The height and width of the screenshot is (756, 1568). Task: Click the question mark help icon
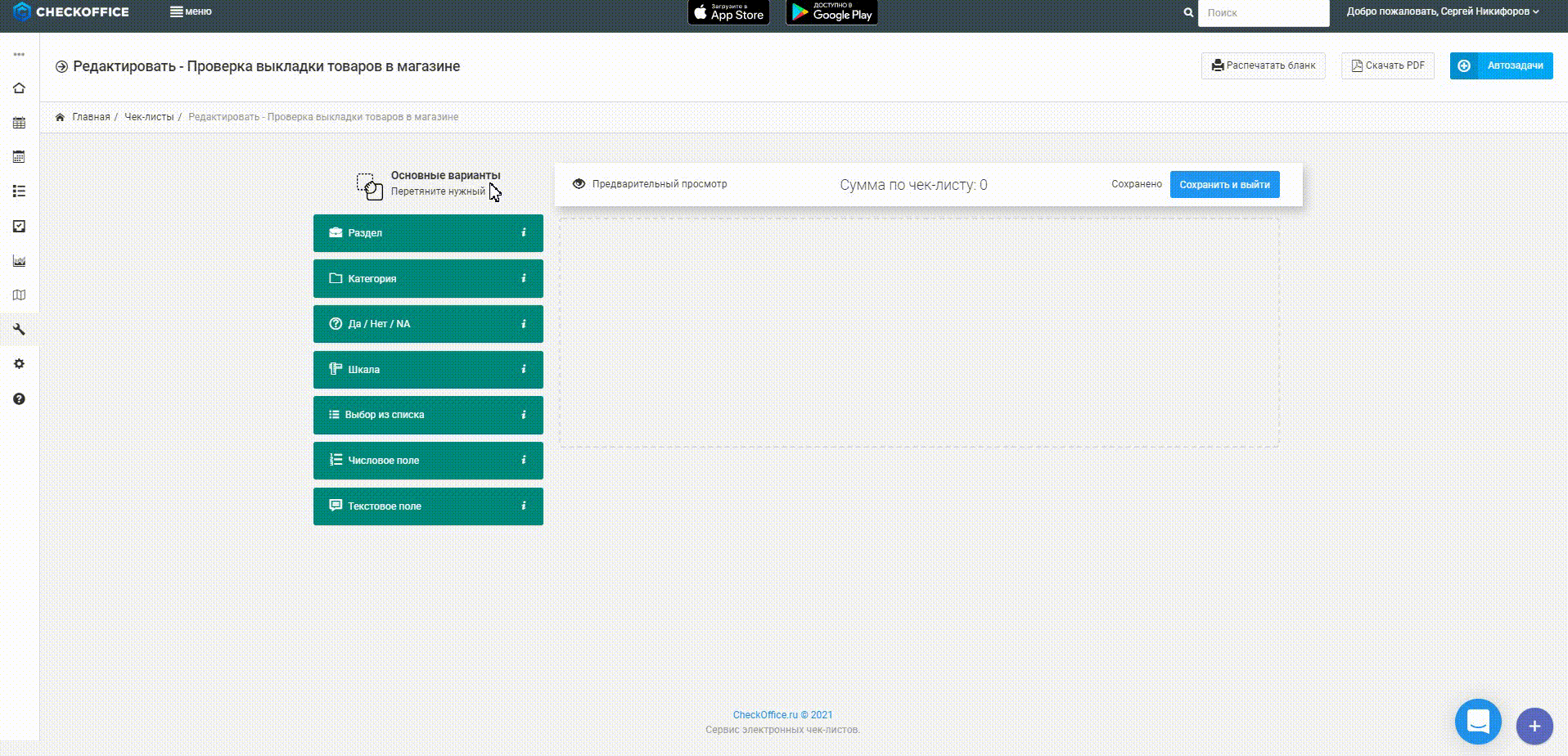point(19,399)
